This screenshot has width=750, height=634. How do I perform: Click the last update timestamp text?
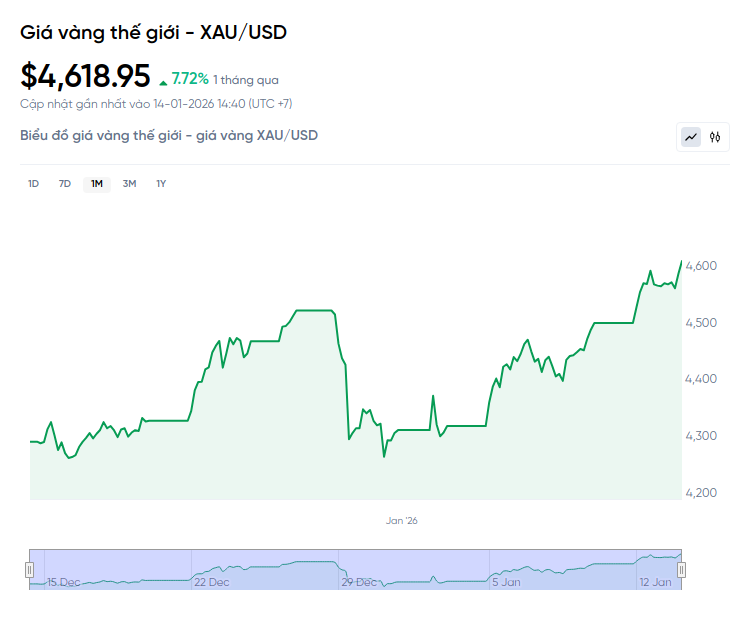click(x=156, y=103)
